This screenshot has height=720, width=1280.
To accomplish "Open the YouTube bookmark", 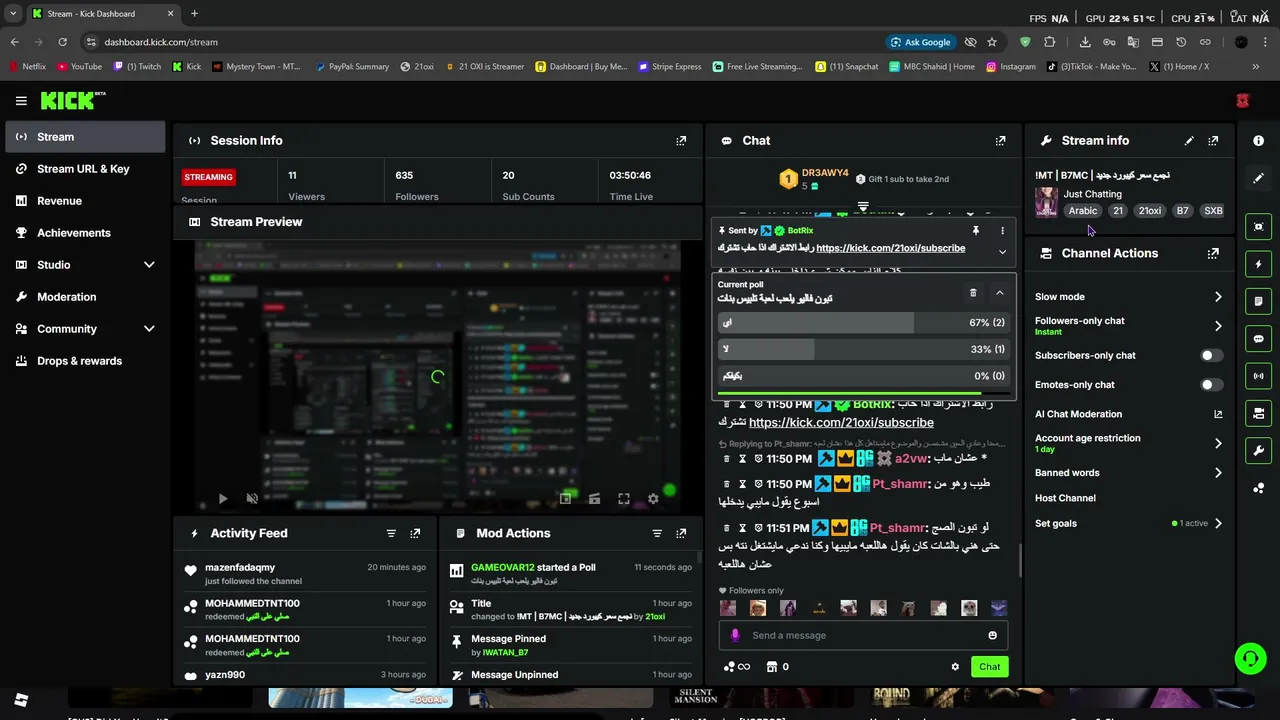I will click(80, 67).
